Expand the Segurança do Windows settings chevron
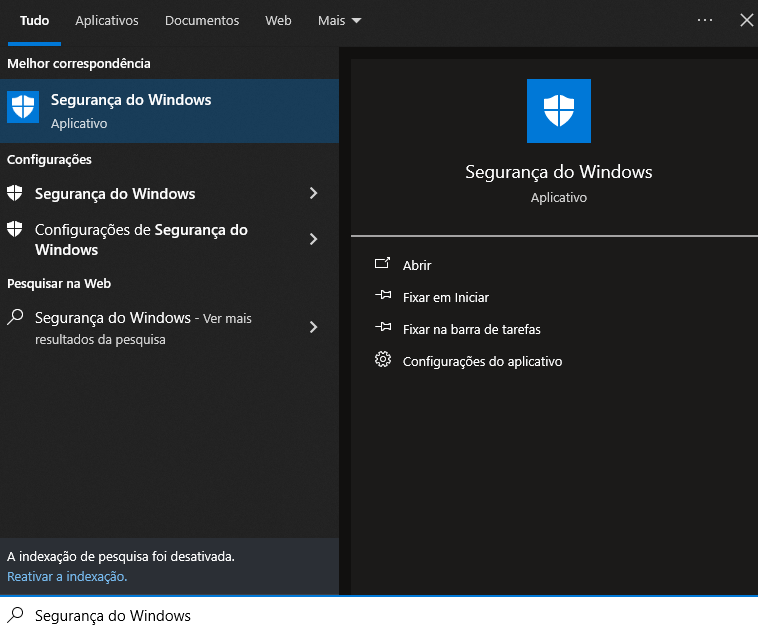Viewport: 758px width, 630px height. click(313, 193)
